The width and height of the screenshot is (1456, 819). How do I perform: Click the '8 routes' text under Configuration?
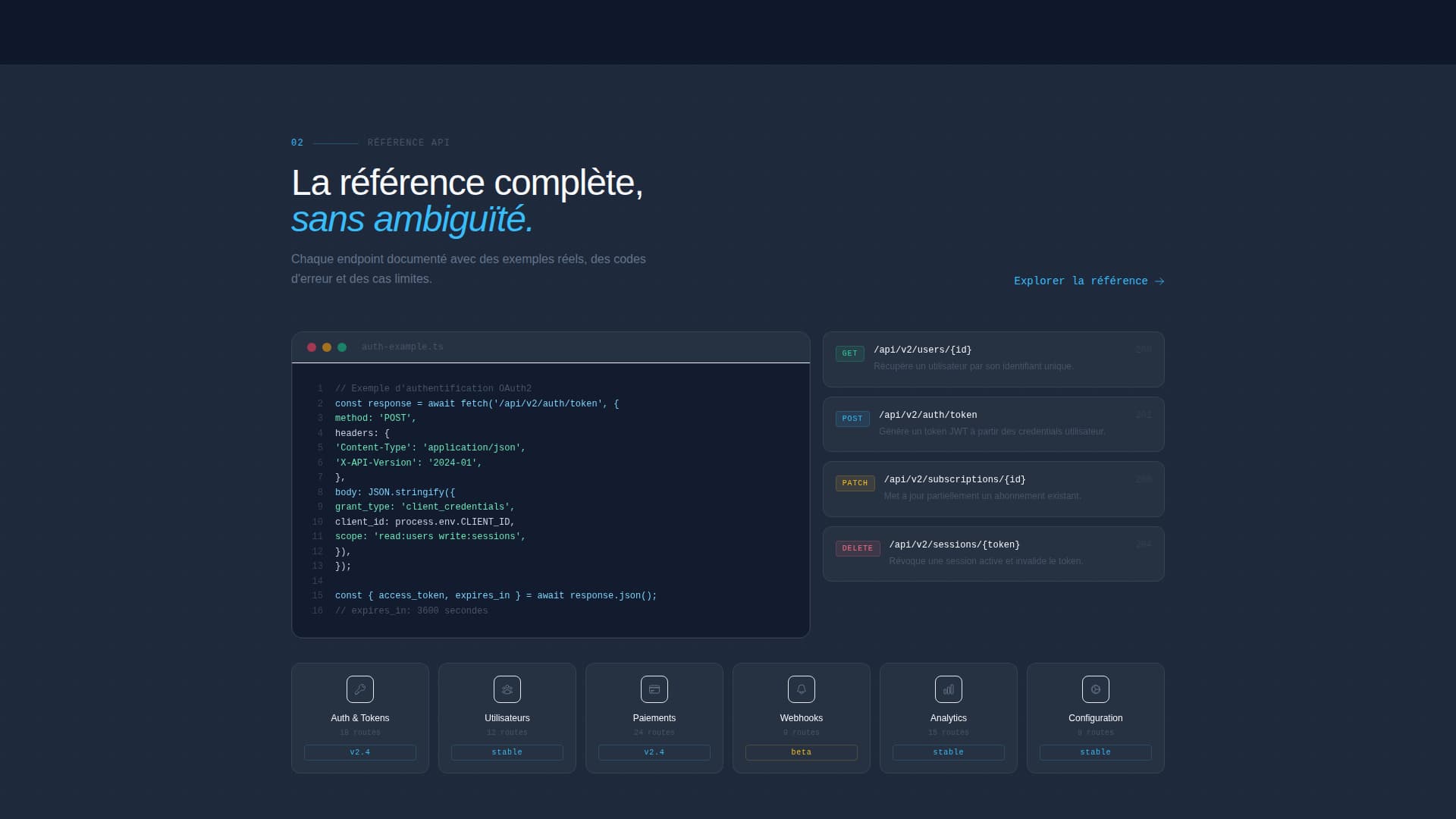pyautogui.click(x=1096, y=733)
